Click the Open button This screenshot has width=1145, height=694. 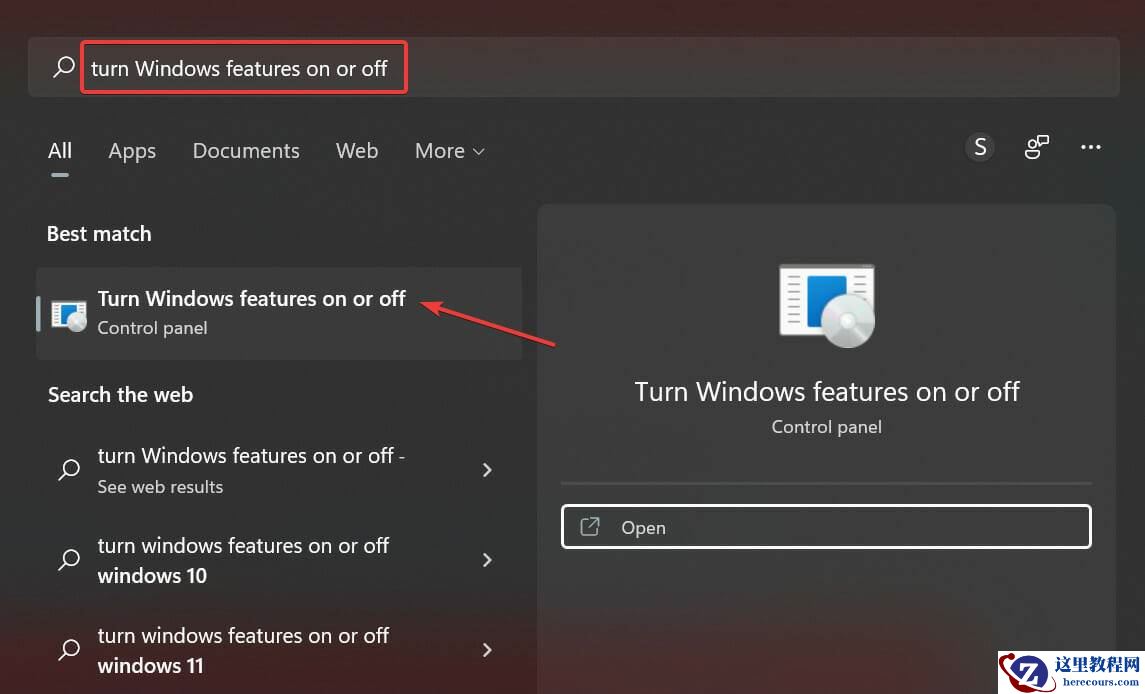826,527
